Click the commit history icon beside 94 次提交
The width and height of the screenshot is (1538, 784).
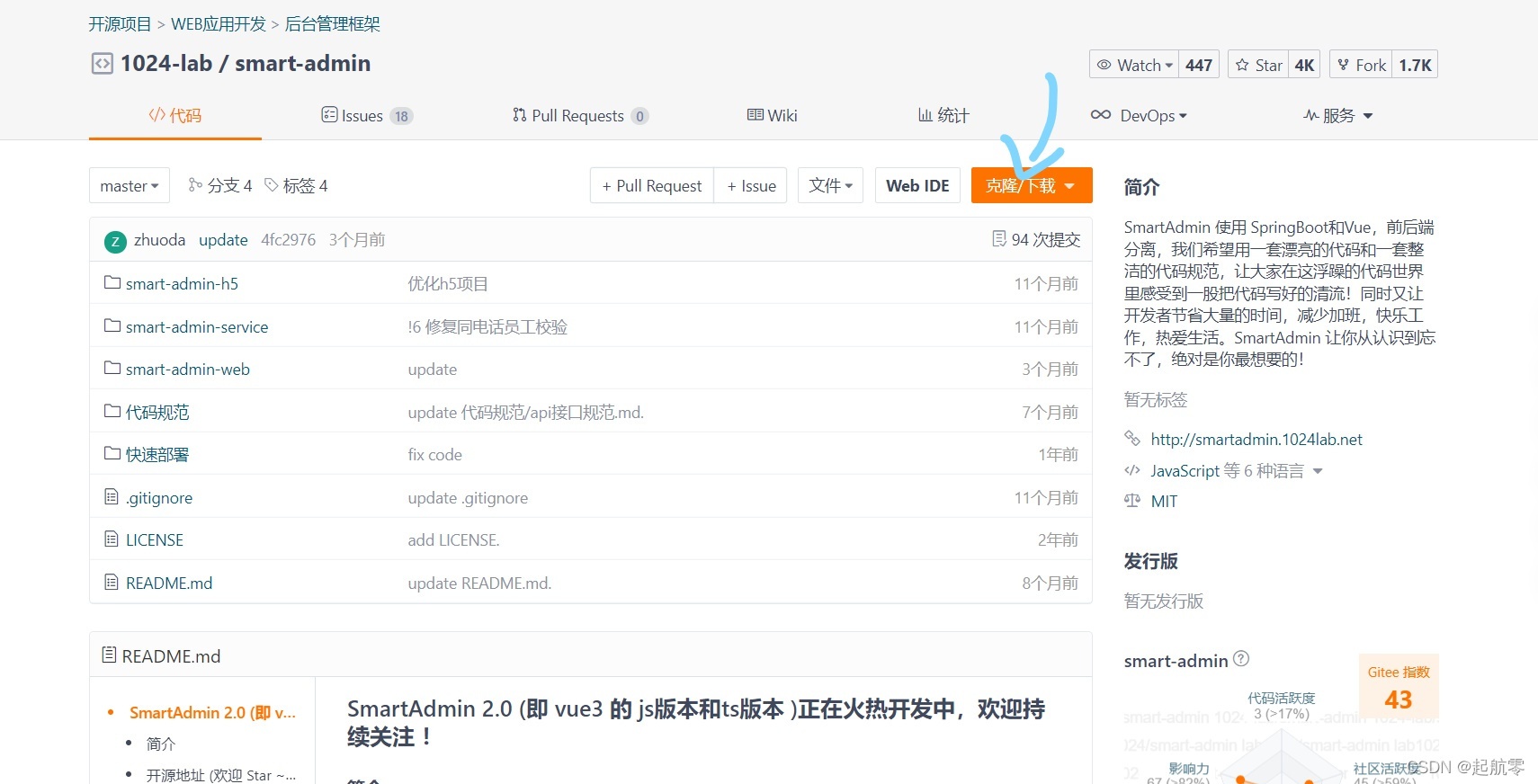[x=999, y=239]
